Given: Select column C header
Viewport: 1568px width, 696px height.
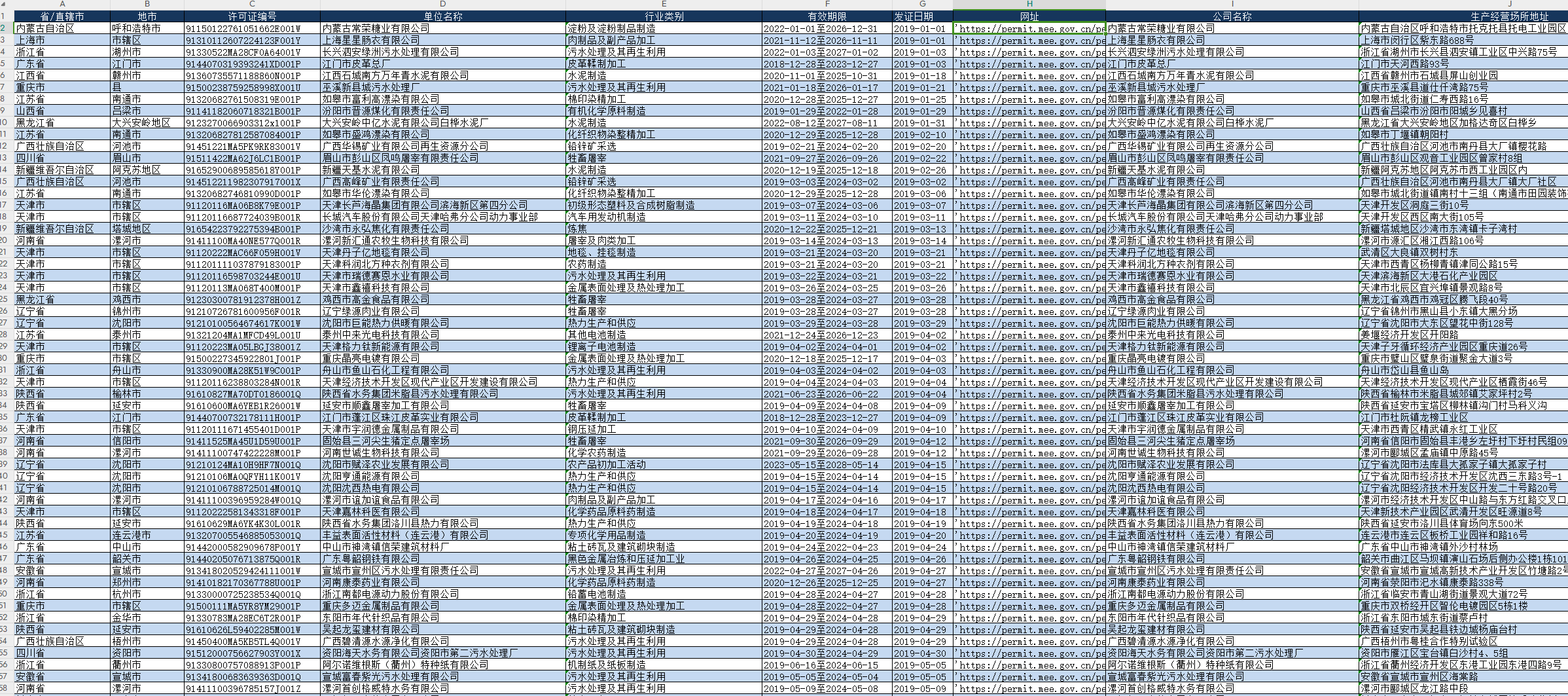Looking at the screenshot, I should tap(252, 5).
